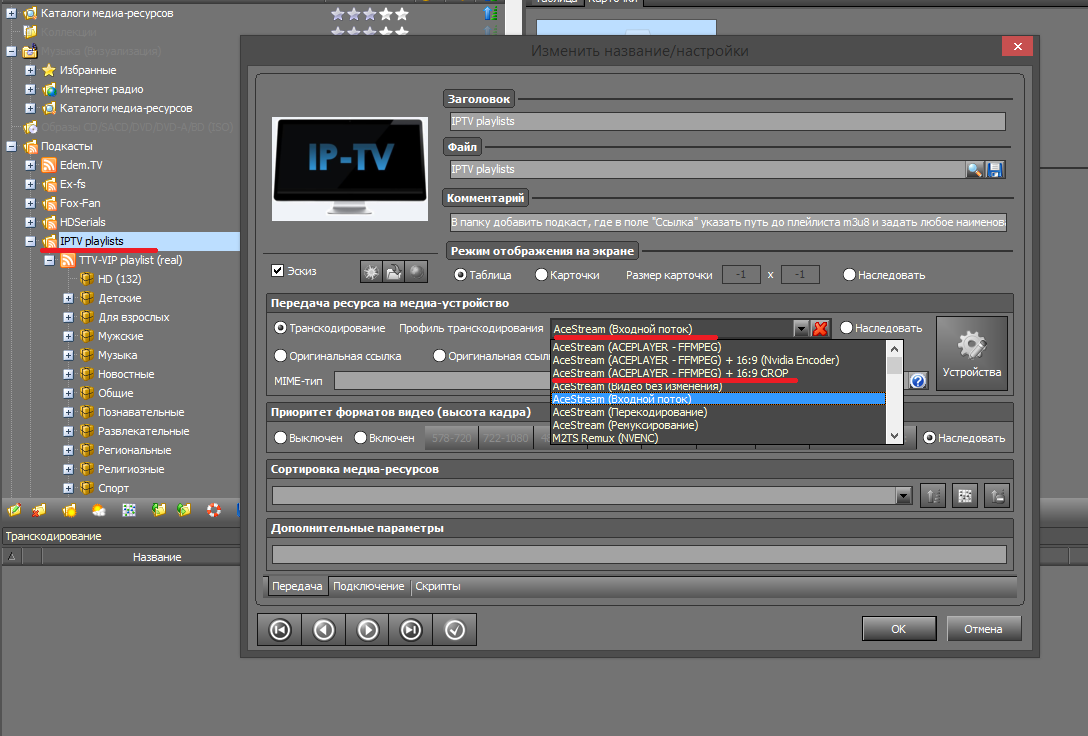Open the Устройства gear settings

[971, 353]
